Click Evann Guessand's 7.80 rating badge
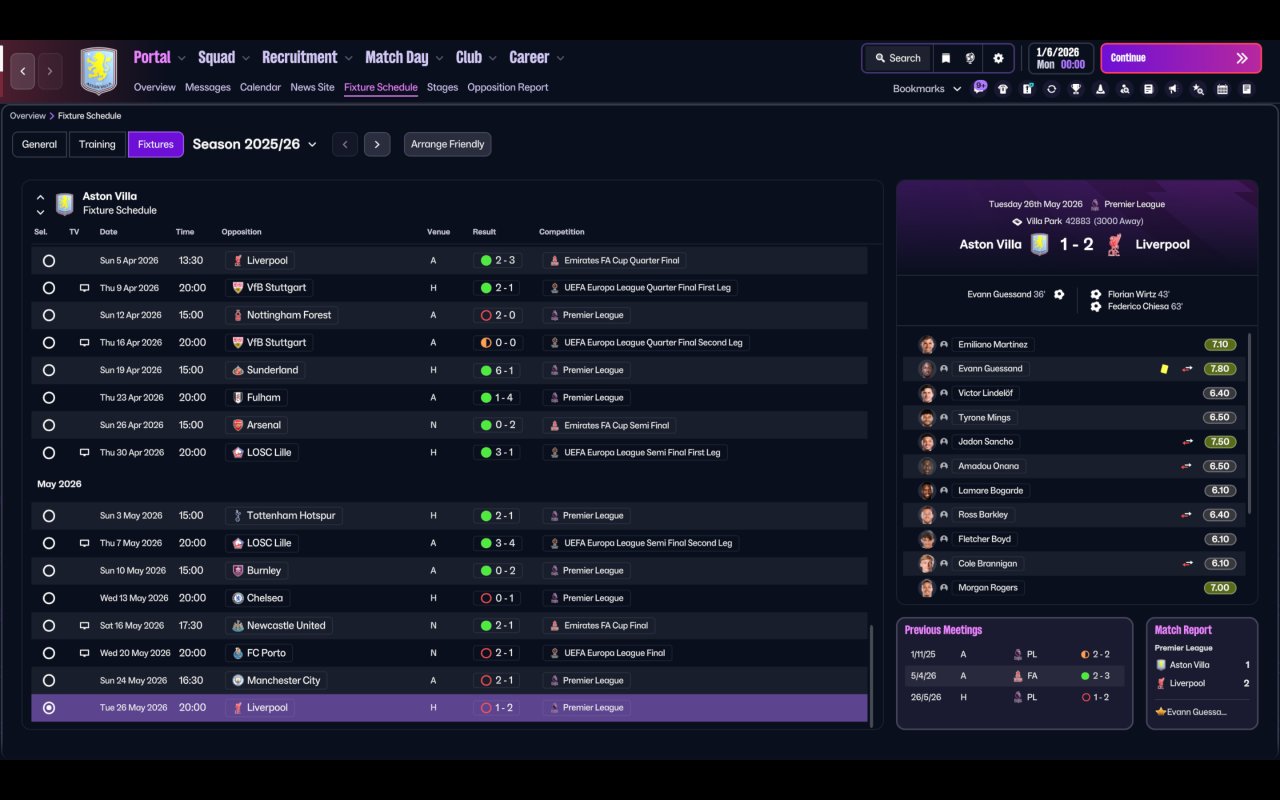Image resolution: width=1280 pixels, height=800 pixels. click(x=1220, y=369)
